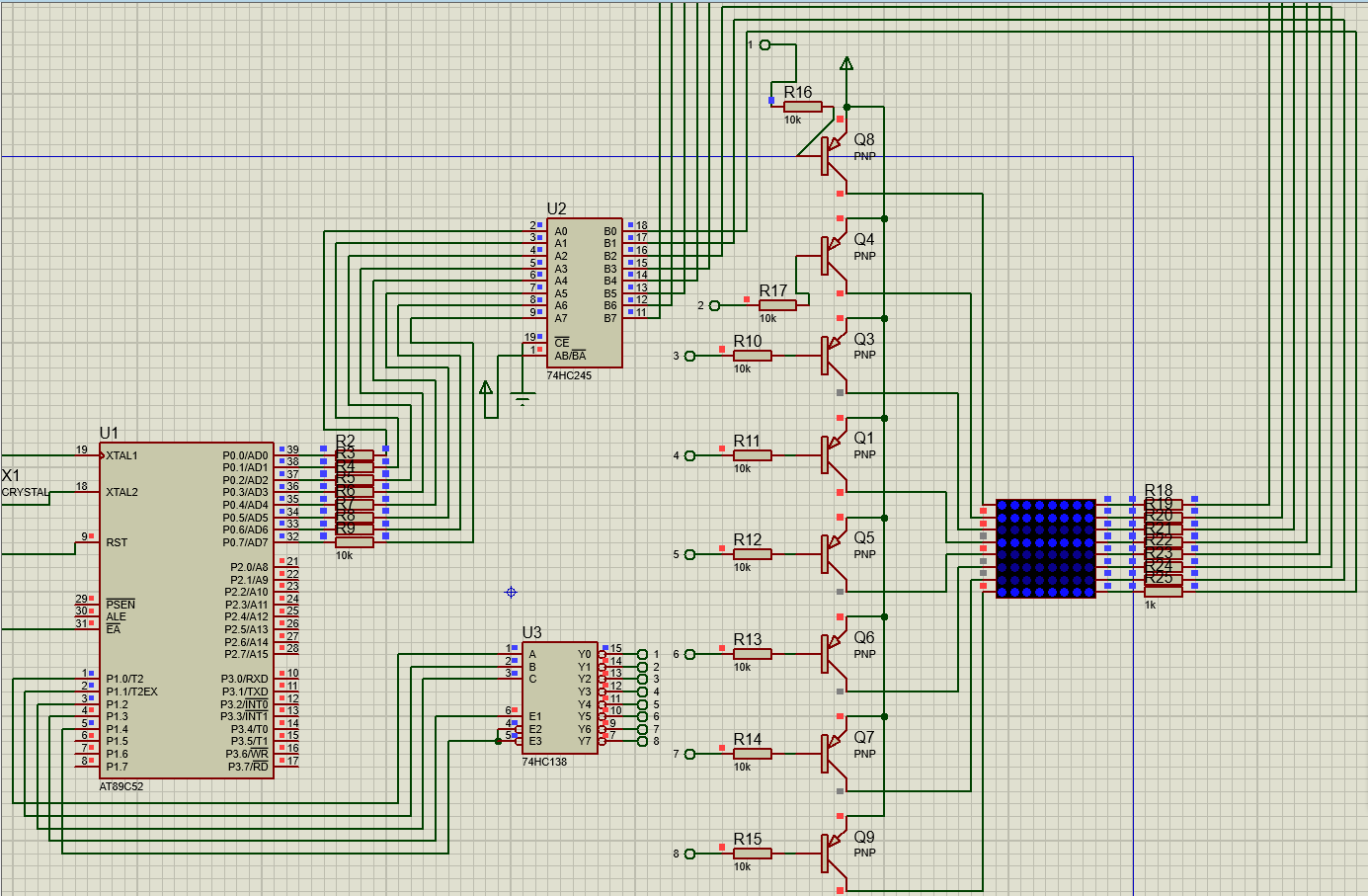
Task: Click resistor R13 body
Action: coord(753,654)
